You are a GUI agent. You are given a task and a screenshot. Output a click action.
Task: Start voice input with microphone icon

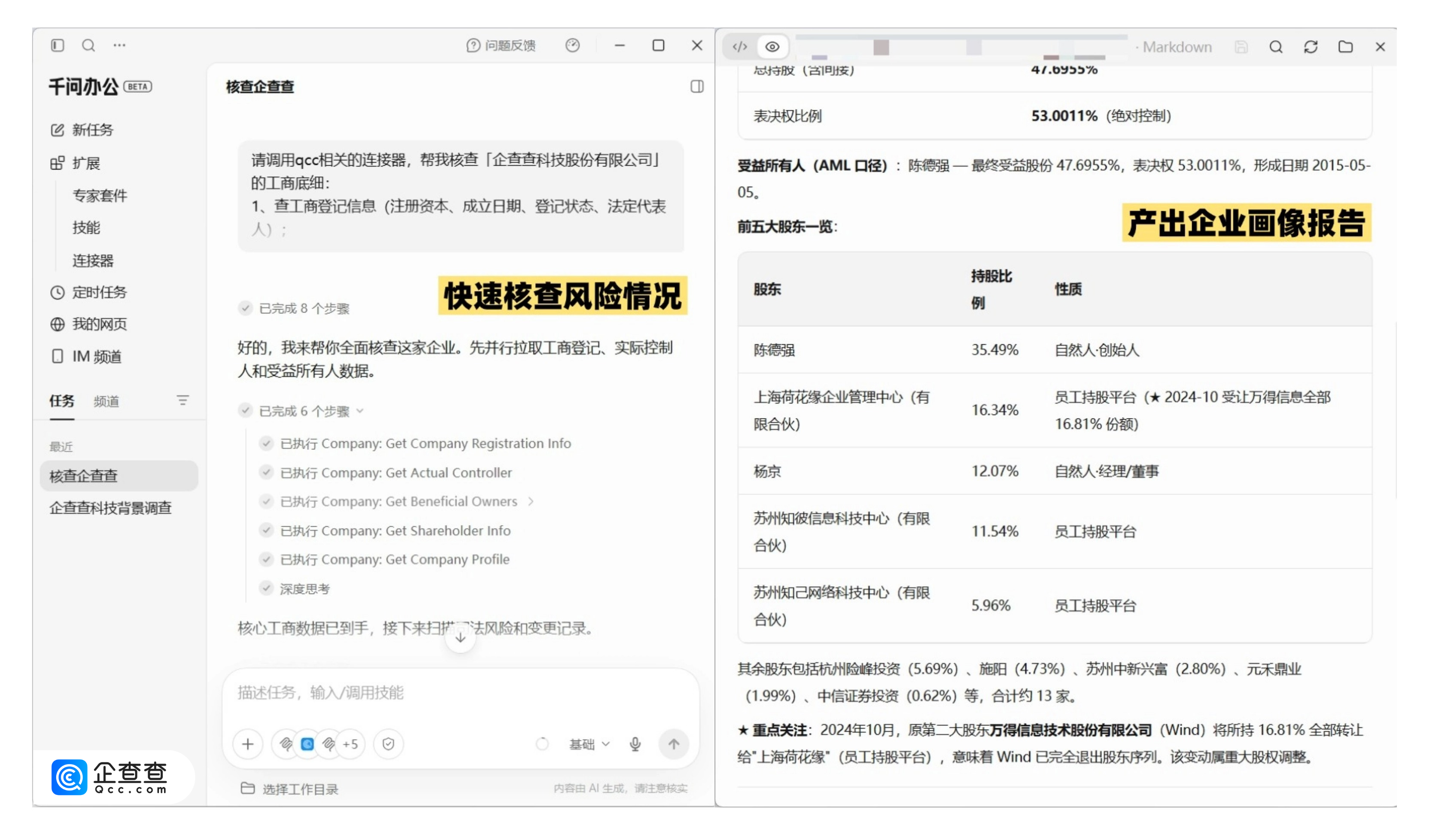tap(635, 744)
